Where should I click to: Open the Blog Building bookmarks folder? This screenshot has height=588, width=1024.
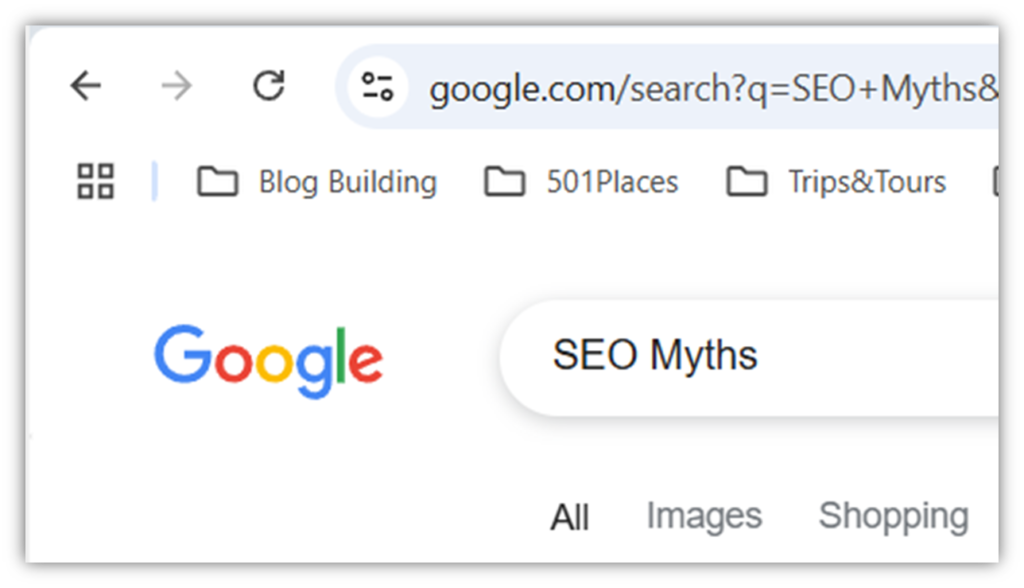[347, 182]
